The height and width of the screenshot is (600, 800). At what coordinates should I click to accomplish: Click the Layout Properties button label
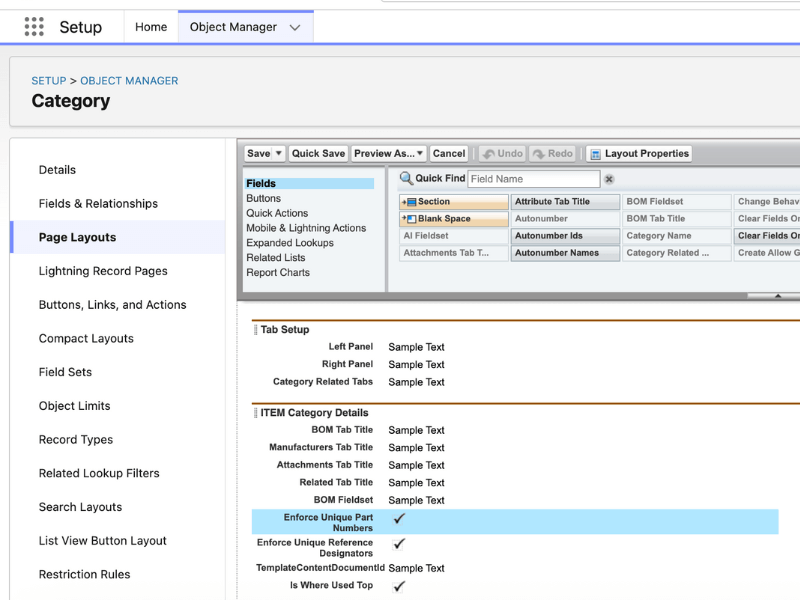pyautogui.click(x=646, y=154)
